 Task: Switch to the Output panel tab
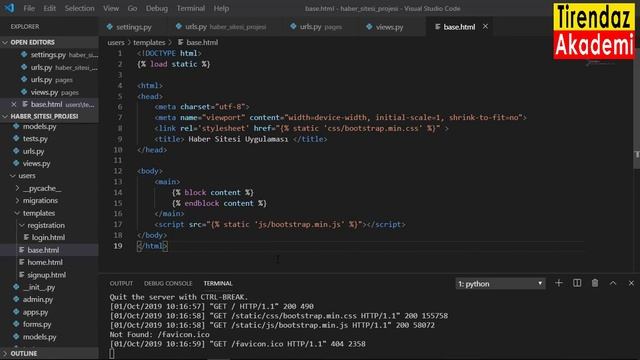tap(121, 283)
